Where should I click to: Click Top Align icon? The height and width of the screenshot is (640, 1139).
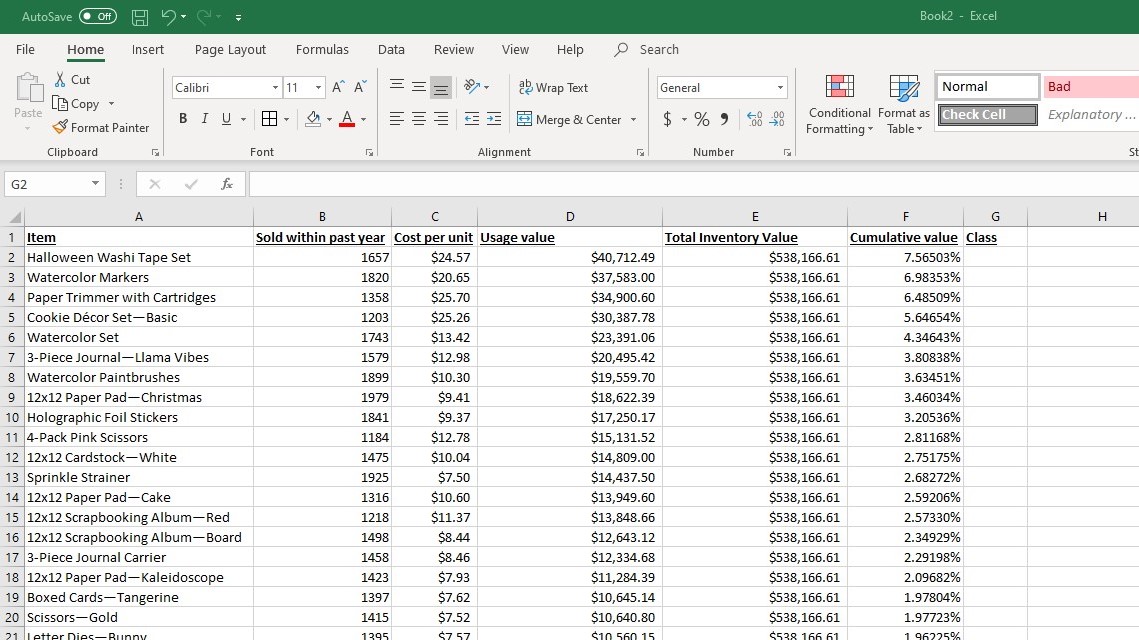coord(397,87)
